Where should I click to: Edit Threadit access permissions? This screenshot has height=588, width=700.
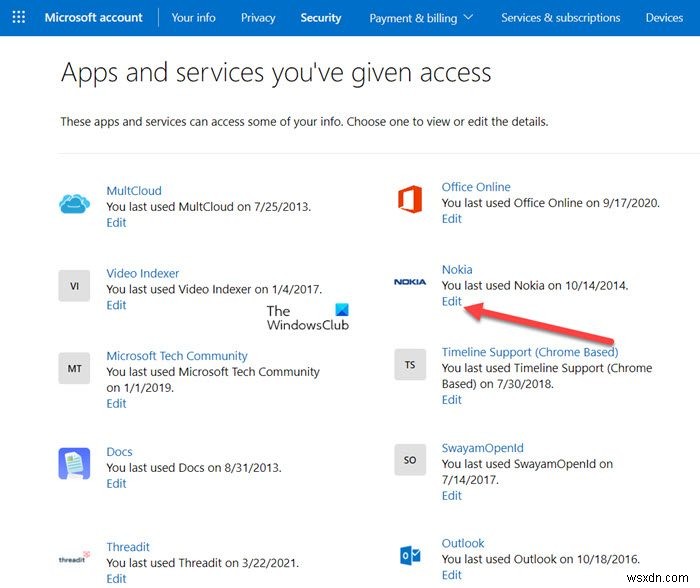(116, 578)
